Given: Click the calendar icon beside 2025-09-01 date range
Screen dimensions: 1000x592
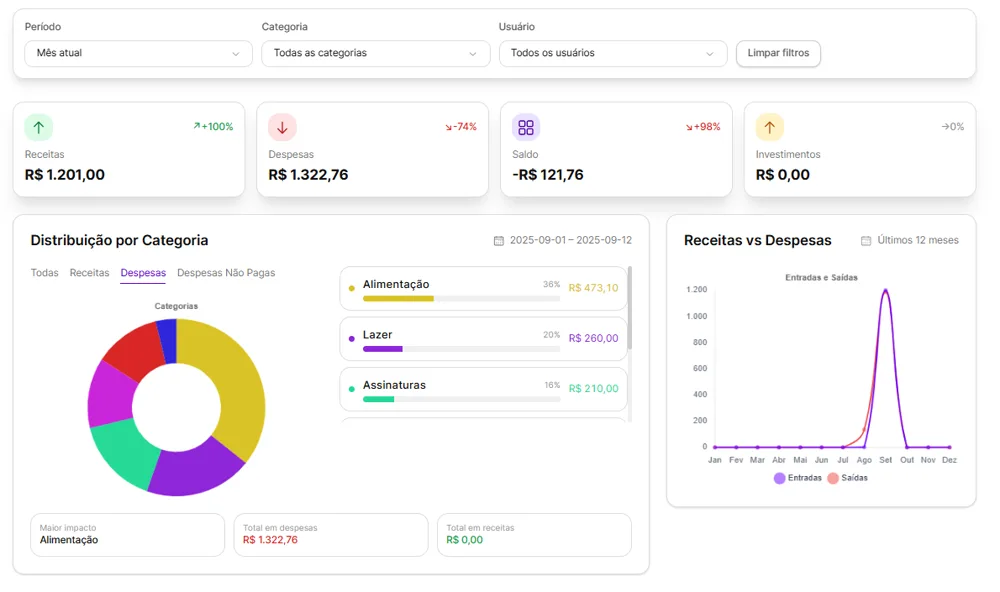Looking at the screenshot, I should point(499,240).
